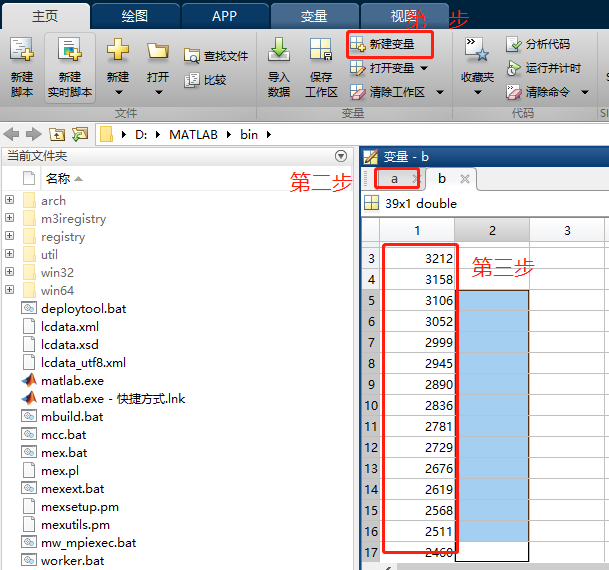The width and height of the screenshot is (609, 570).
Task: Open the 清除工作区 dropdown arrow
Action: click(440, 92)
